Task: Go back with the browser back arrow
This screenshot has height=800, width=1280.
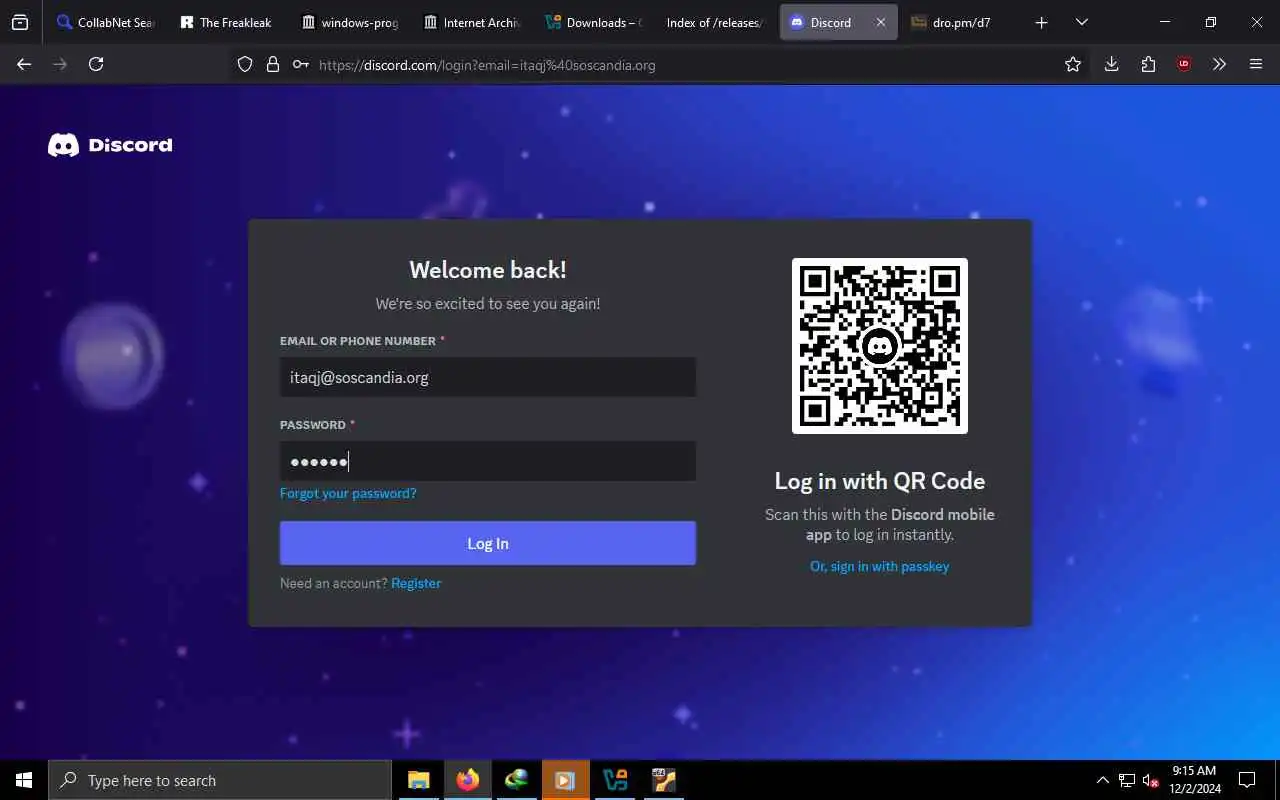Action: 24,64
